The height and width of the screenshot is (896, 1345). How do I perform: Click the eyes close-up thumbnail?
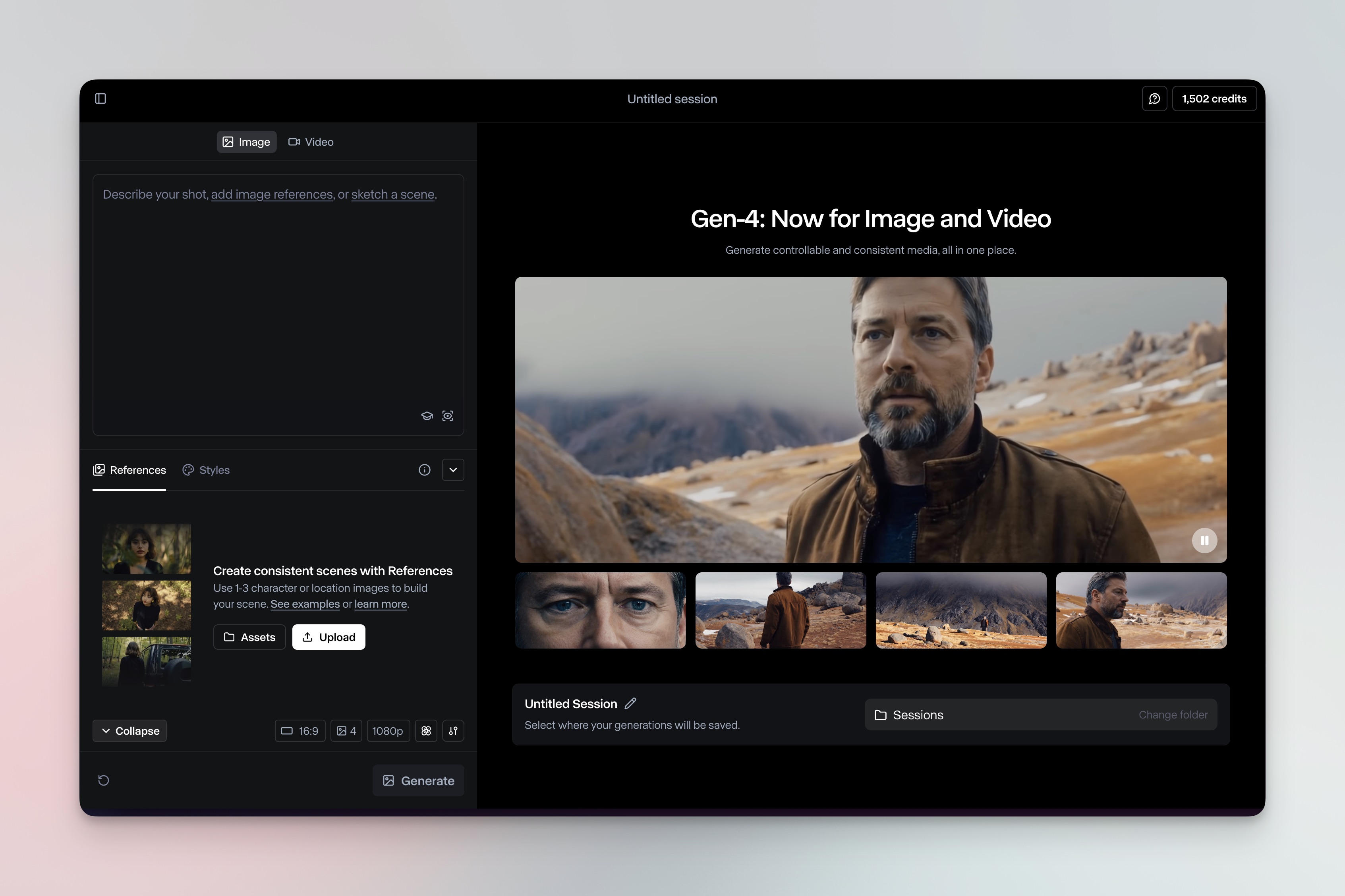pos(600,610)
